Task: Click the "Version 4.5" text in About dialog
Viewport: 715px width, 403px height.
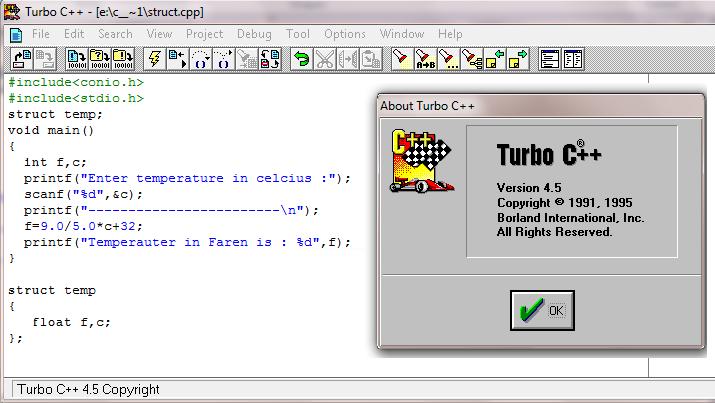Action: [x=529, y=188]
